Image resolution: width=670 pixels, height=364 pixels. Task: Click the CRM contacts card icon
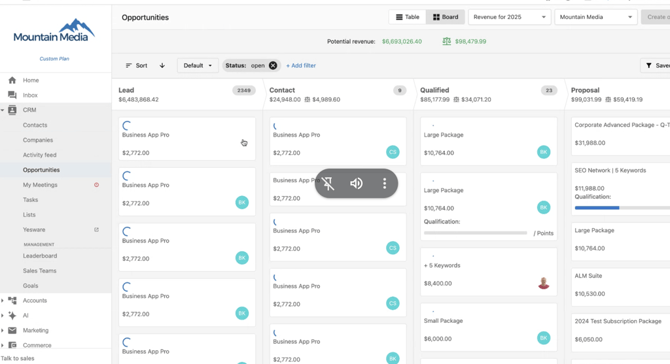(x=12, y=110)
